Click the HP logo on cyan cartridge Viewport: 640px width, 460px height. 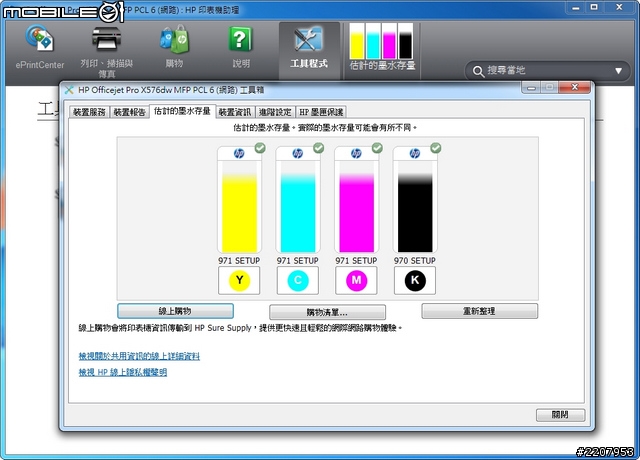pos(298,153)
